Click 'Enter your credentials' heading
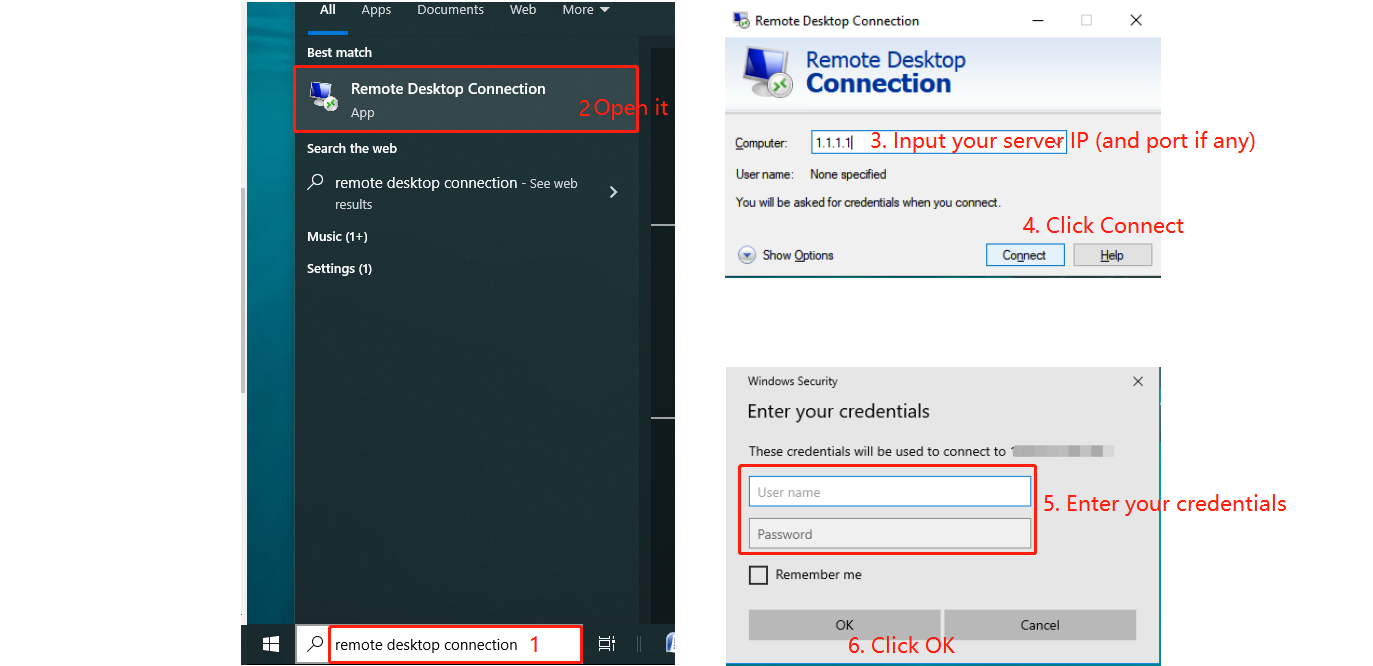 (x=838, y=411)
